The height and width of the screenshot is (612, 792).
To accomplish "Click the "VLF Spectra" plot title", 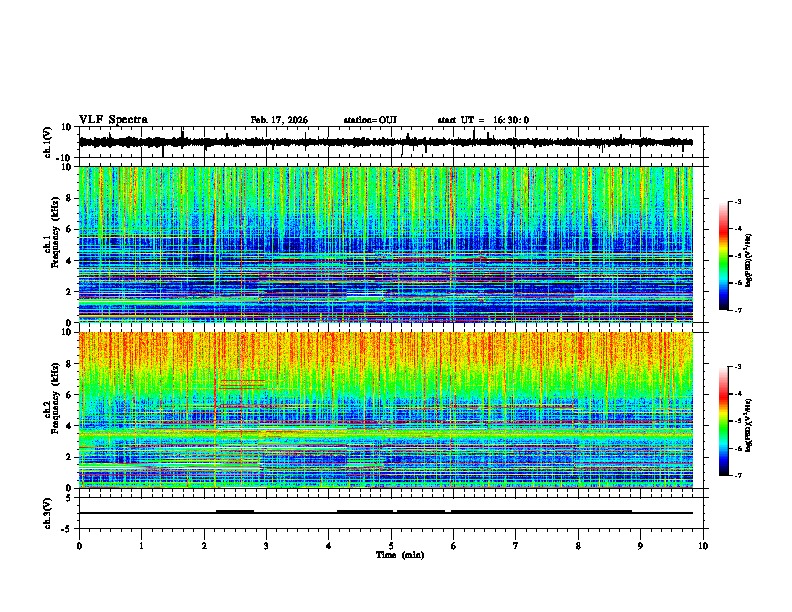I will (113, 120).
